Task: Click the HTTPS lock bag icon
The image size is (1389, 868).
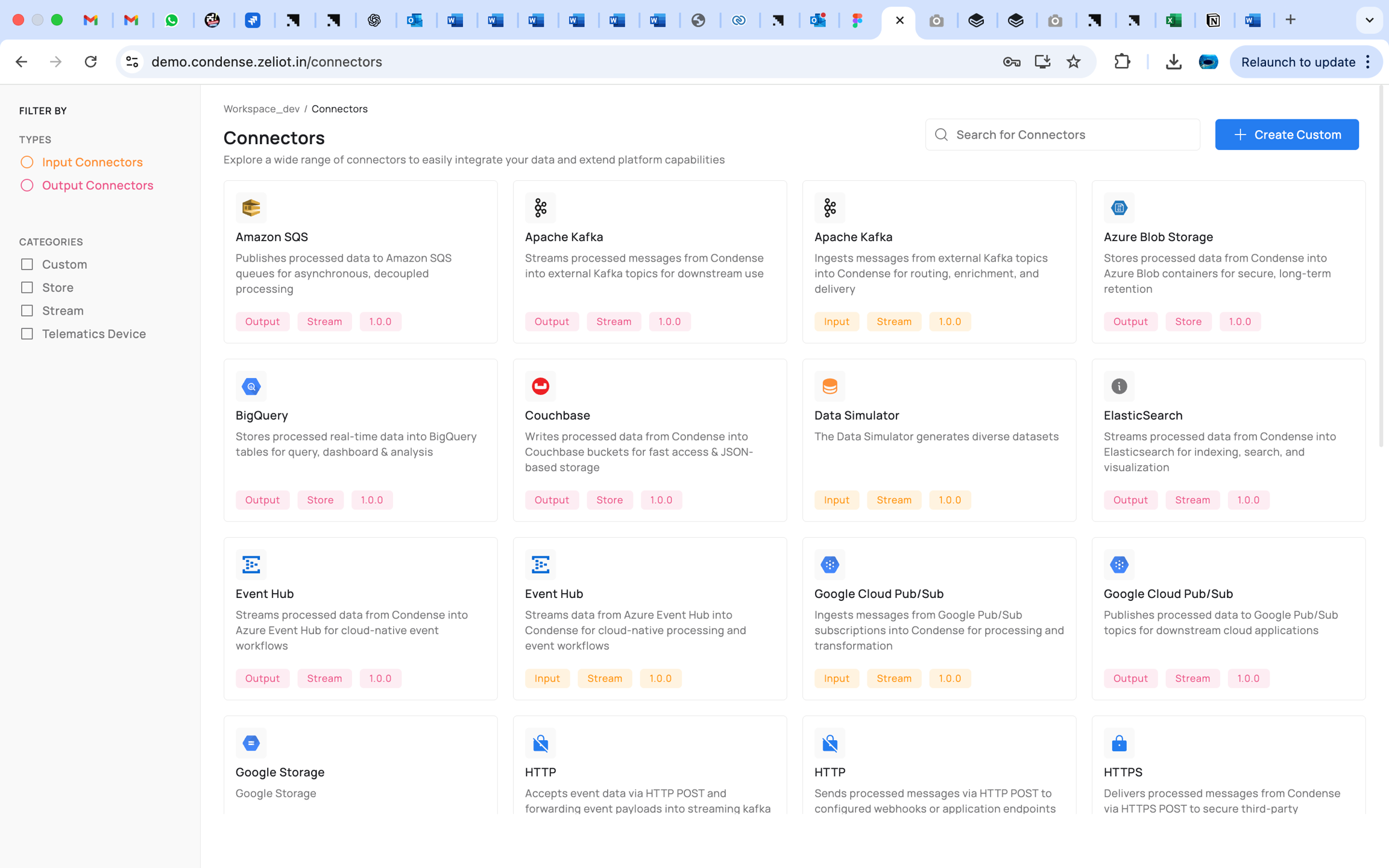Action: tap(1119, 743)
